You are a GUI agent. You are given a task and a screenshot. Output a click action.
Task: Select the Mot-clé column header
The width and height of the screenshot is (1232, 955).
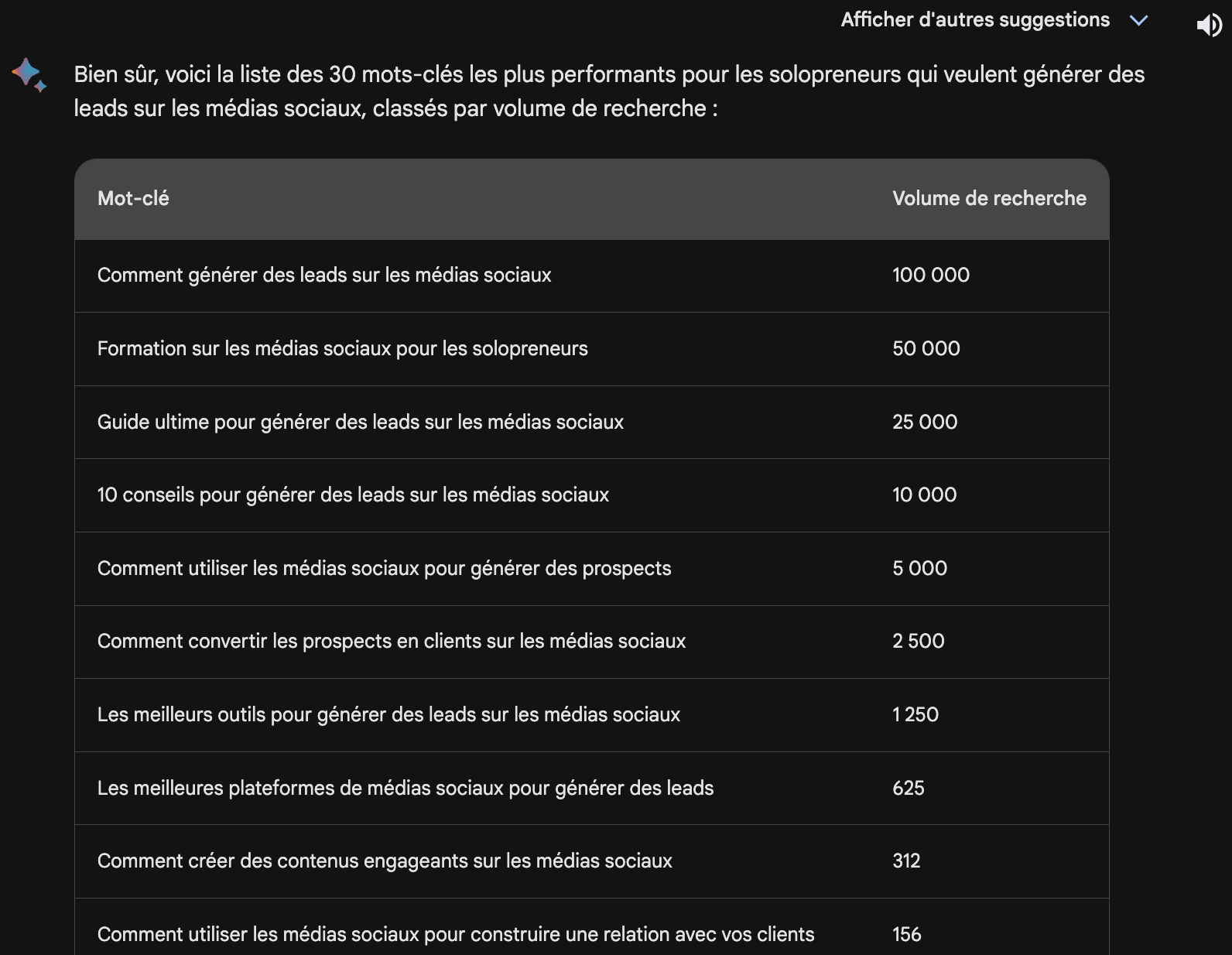pyautogui.click(x=132, y=198)
